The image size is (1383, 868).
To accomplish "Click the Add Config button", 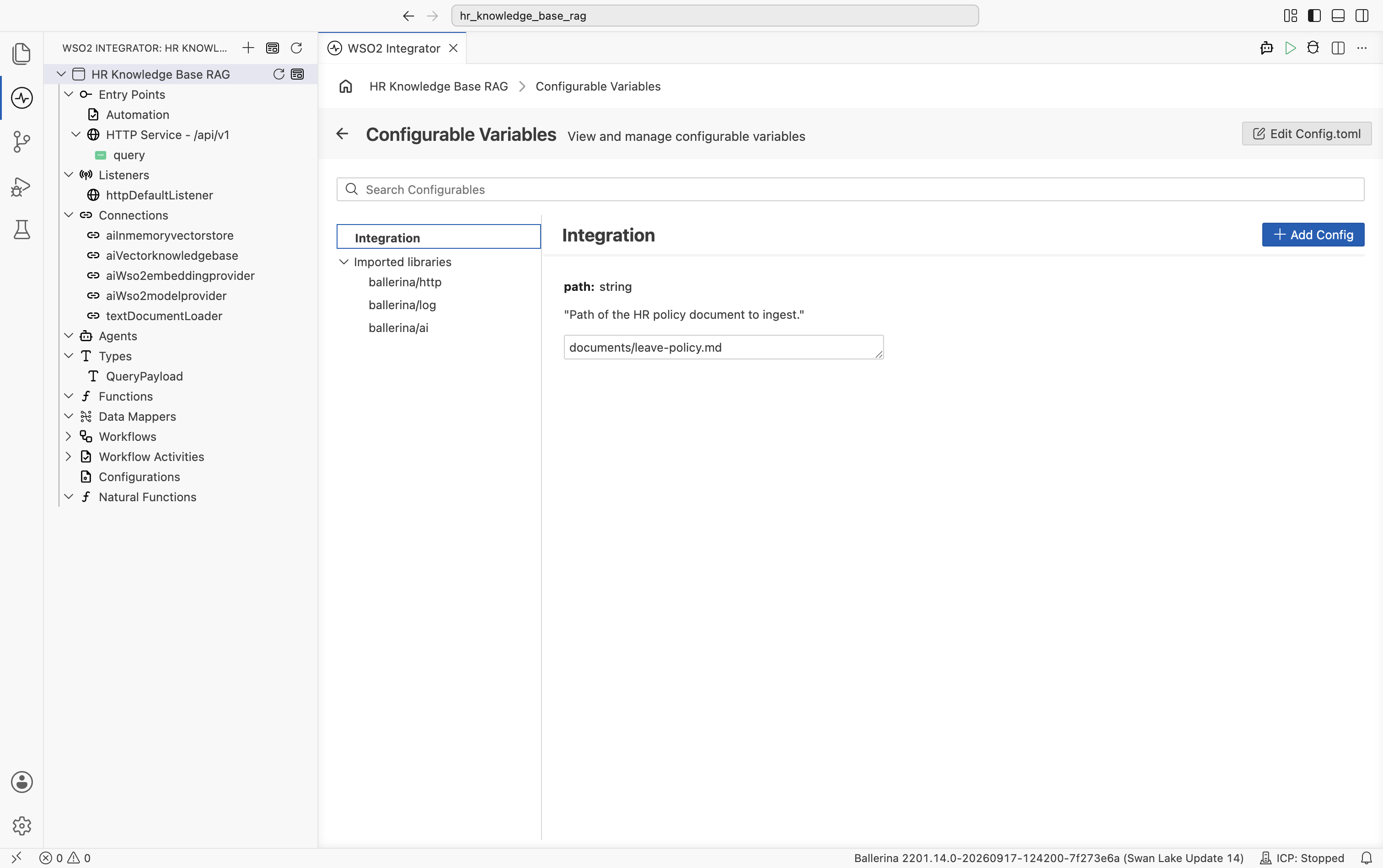I will point(1313,235).
